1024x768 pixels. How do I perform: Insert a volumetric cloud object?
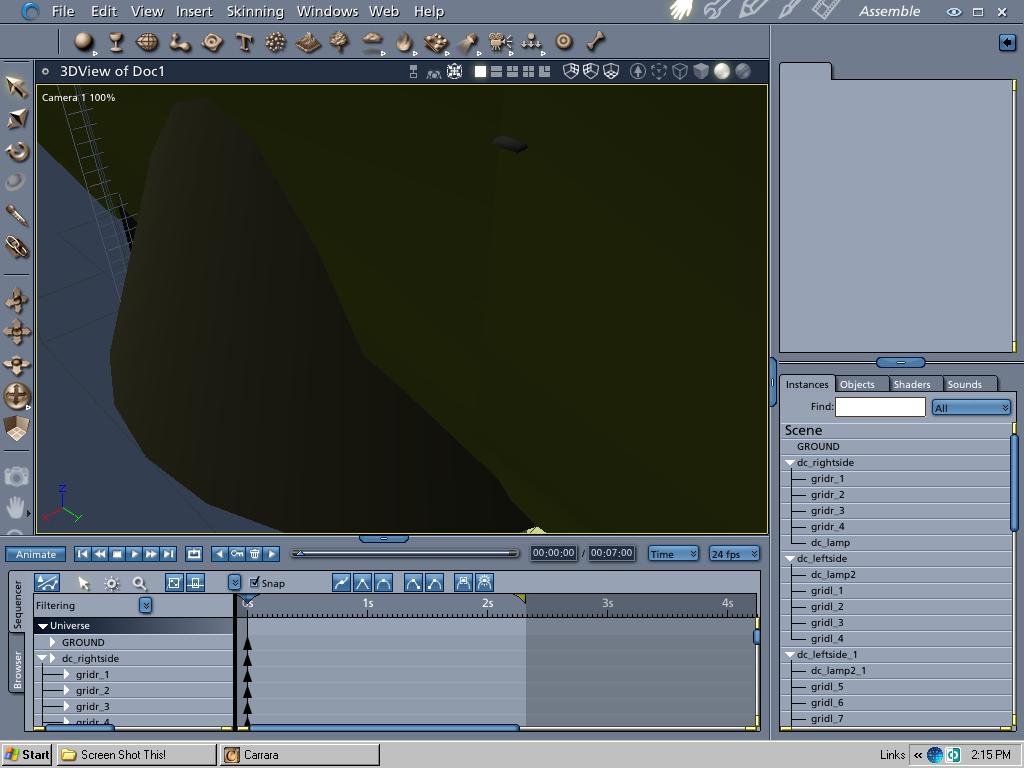pyautogui.click(x=372, y=42)
